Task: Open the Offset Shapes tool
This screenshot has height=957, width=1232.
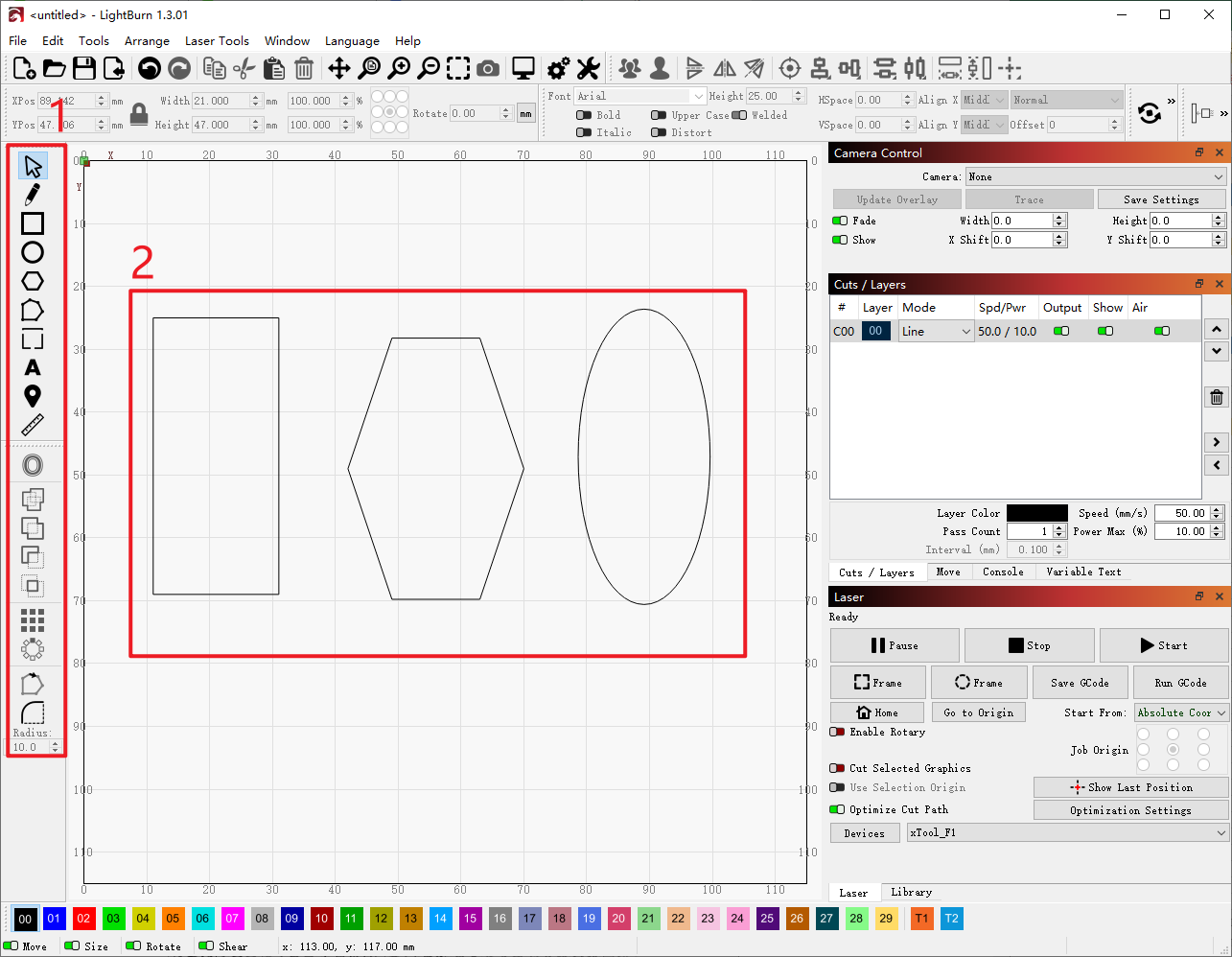Action: point(33,466)
